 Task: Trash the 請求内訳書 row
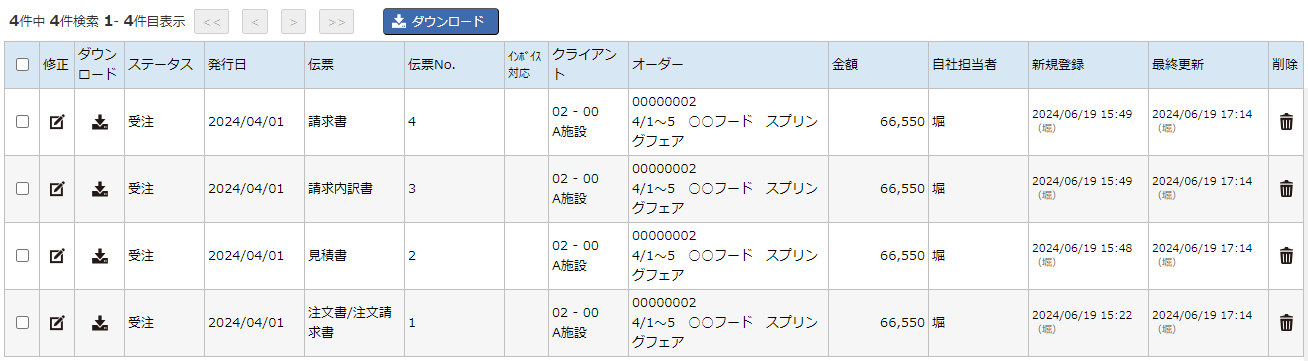pos(1286,189)
